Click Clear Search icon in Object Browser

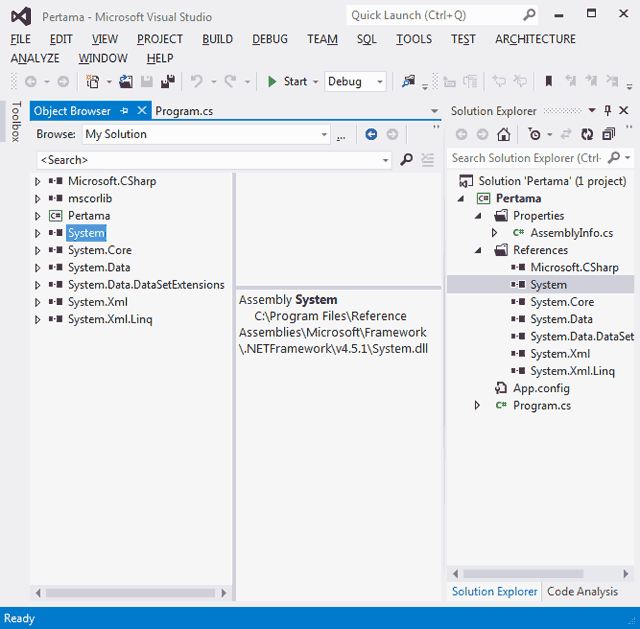click(428, 160)
